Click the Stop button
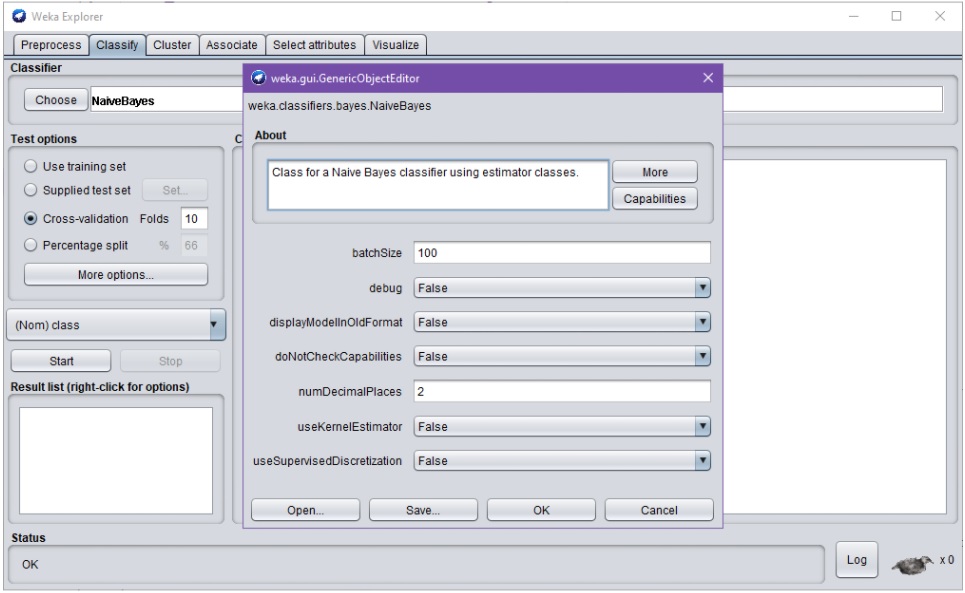Viewport: 965px width, 593px height. coord(170,361)
